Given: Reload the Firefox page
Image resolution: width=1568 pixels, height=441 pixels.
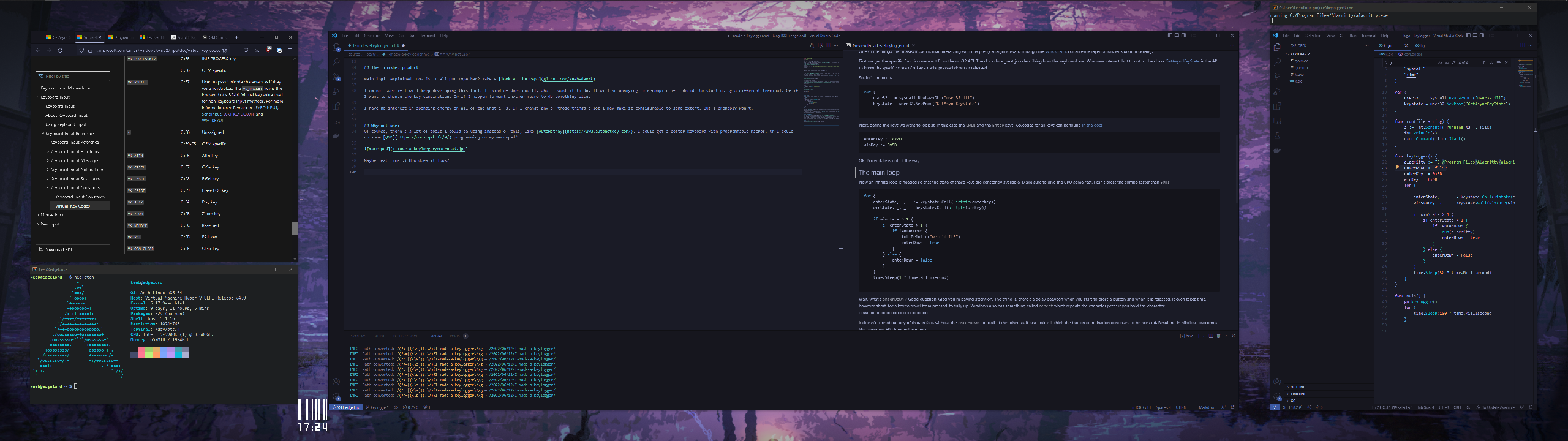Looking at the screenshot, I should 60,50.
